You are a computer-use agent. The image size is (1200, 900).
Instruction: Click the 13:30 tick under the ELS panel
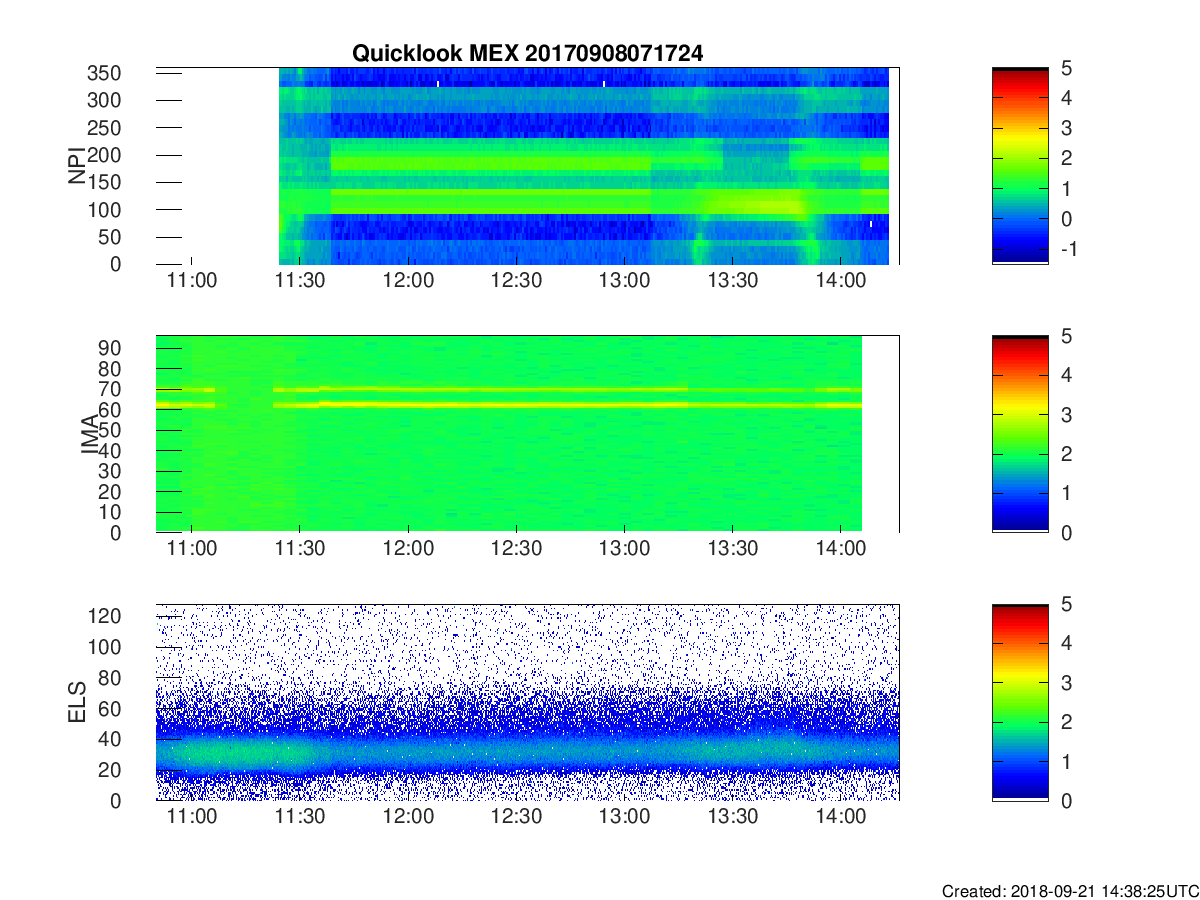732,817
